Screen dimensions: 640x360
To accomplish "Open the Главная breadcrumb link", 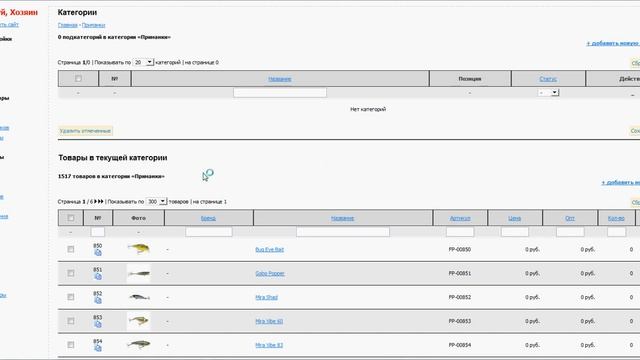I will [x=67, y=25].
